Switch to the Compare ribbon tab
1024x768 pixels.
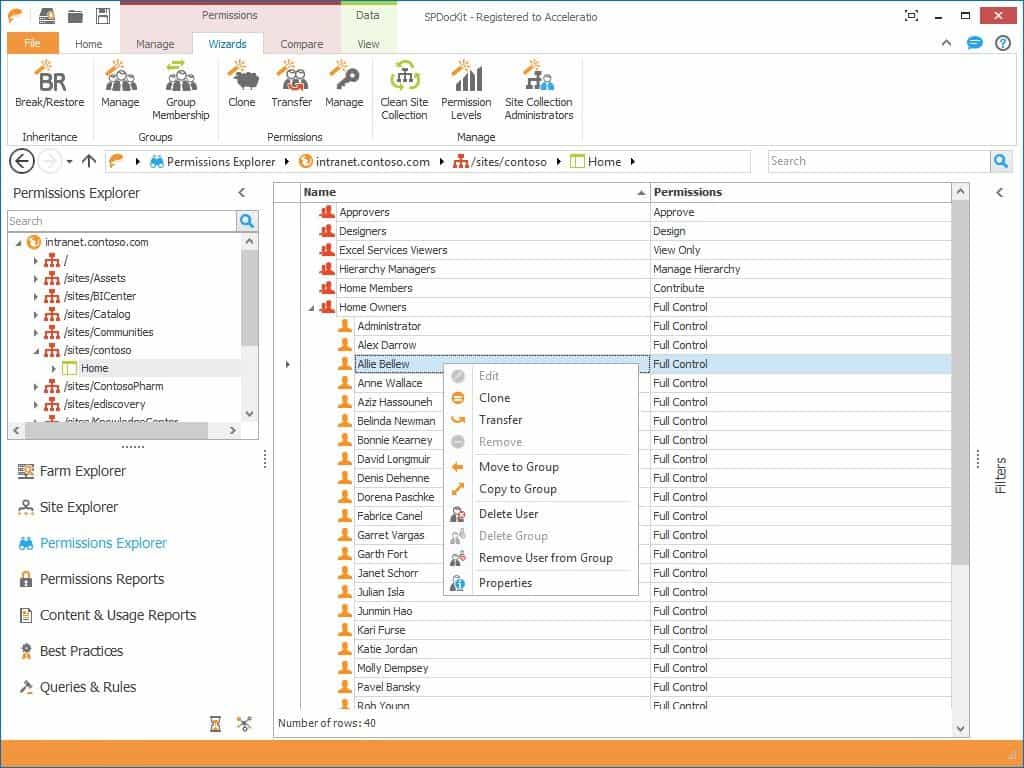pyautogui.click(x=302, y=44)
